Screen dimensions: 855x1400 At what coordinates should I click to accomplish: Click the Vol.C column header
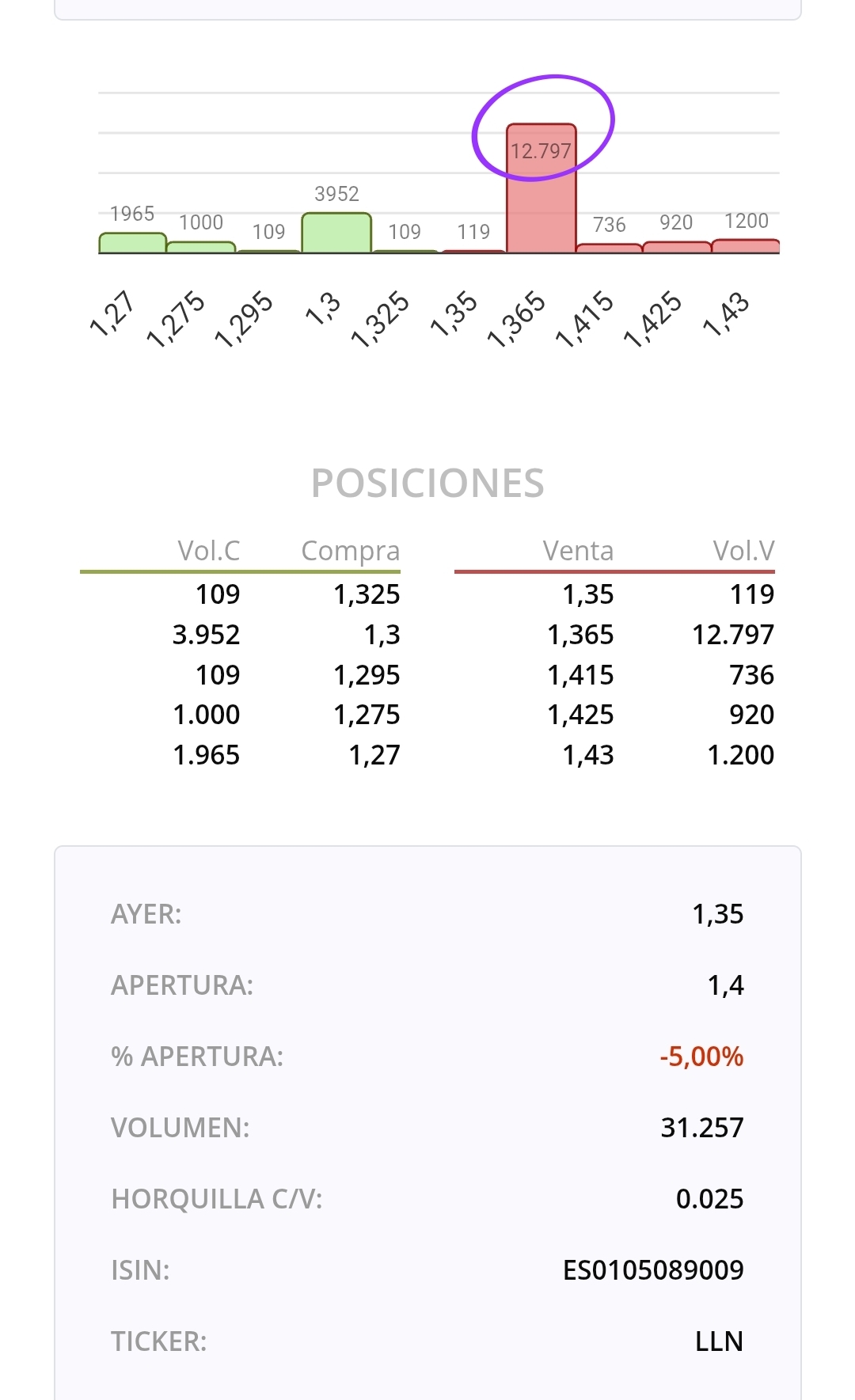pos(209,551)
